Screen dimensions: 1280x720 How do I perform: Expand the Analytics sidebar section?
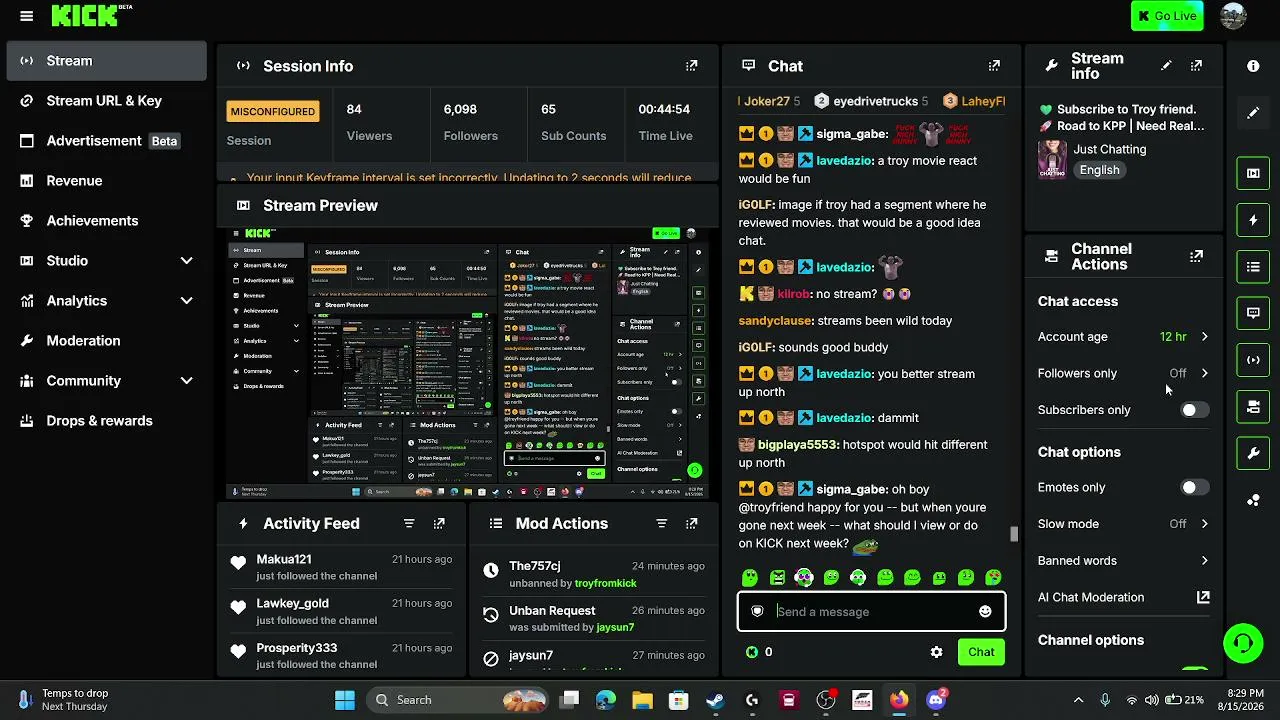[107, 301]
